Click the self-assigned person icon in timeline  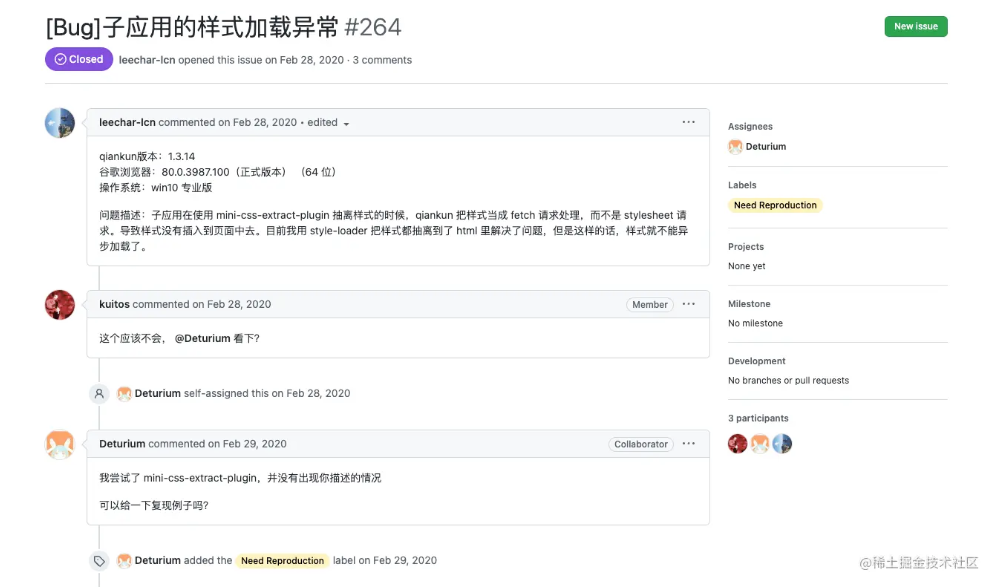(x=99, y=394)
